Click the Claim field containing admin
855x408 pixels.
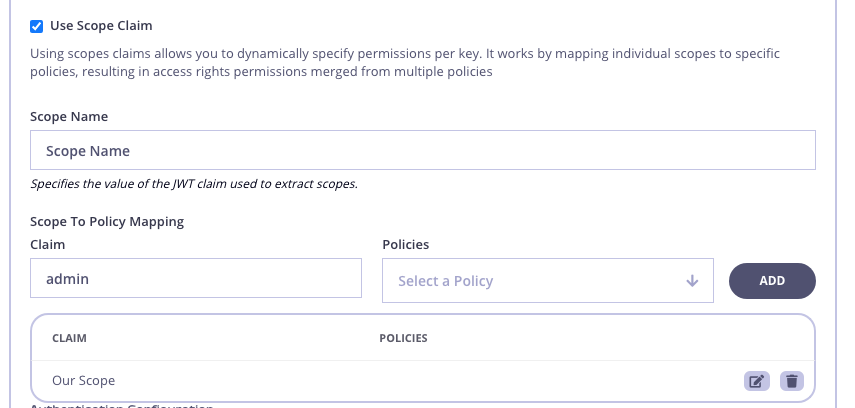pyautogui.click(x=196, y=279)
